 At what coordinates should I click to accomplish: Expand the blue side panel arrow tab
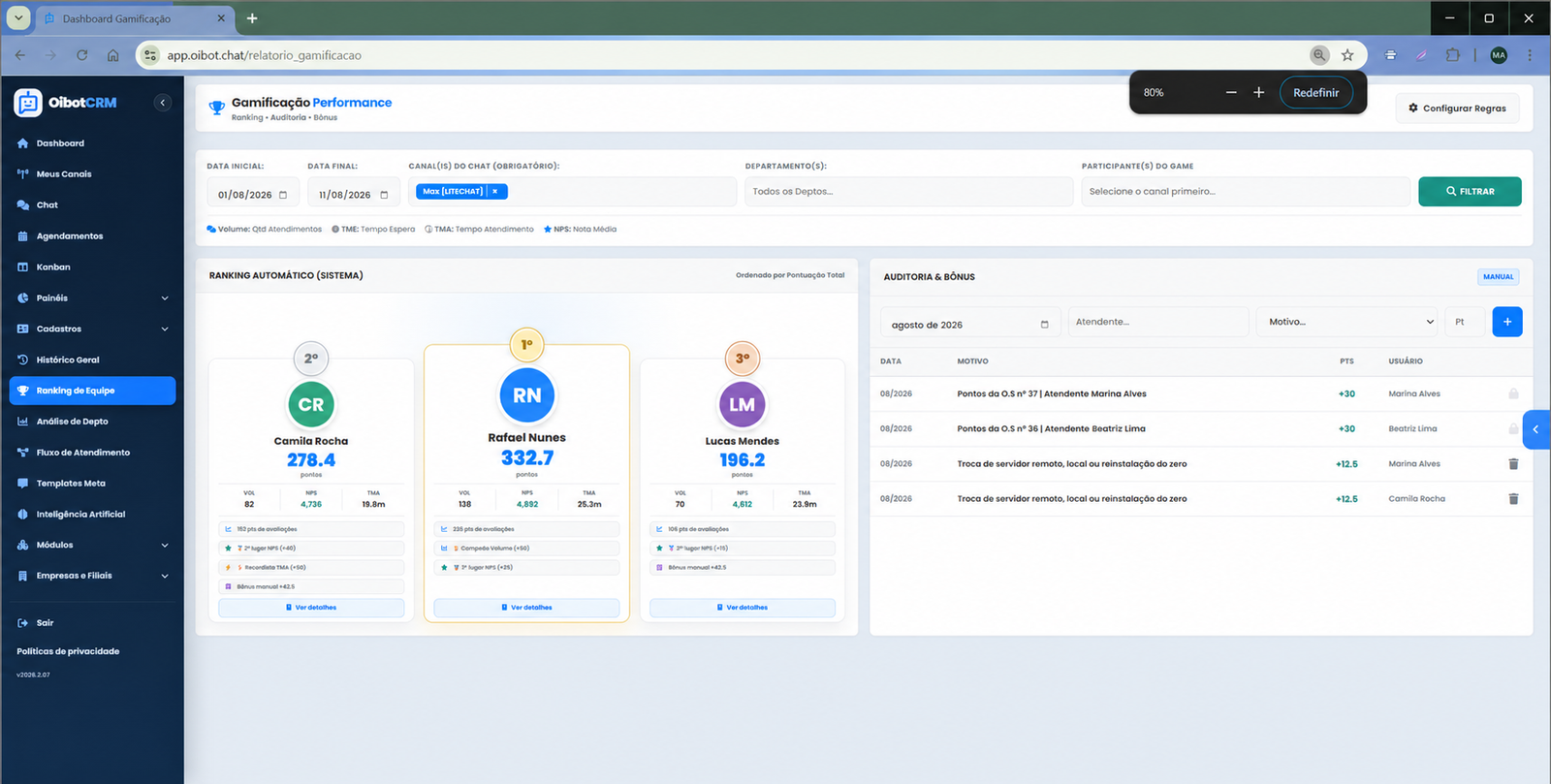1536,429
